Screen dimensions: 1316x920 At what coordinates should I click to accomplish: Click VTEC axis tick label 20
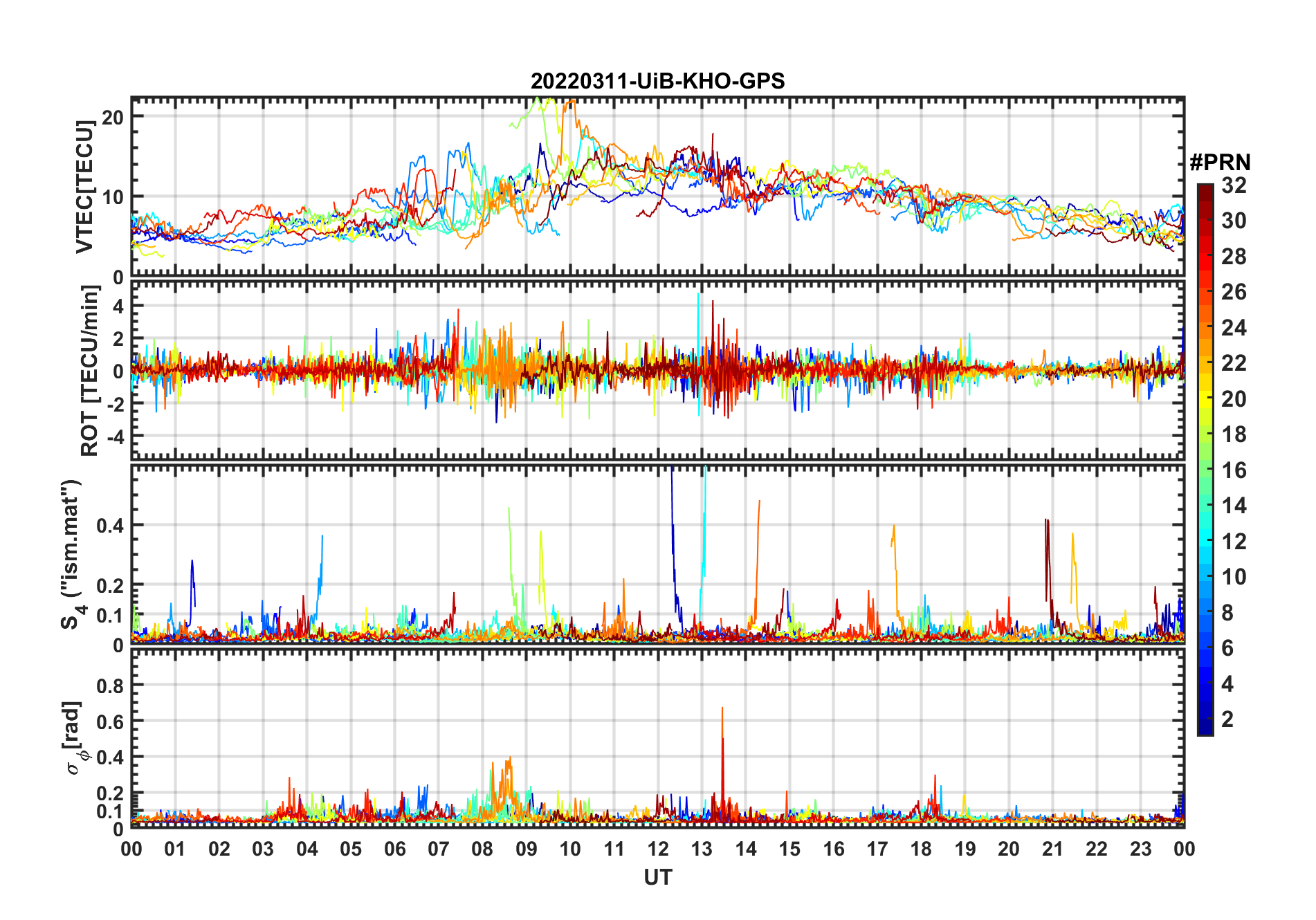click(113, 117)
